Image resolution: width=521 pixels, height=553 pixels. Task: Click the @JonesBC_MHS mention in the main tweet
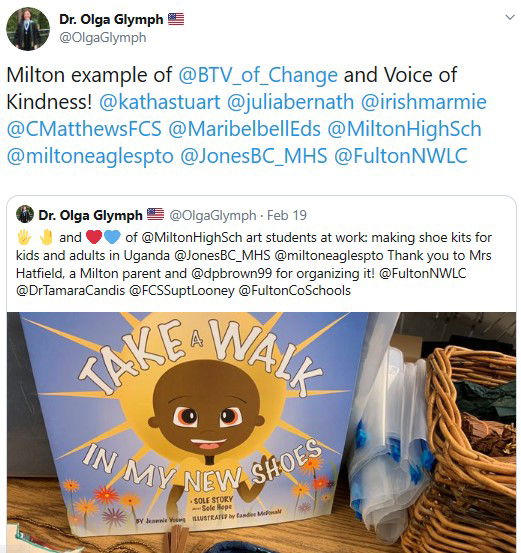(254, 156)
